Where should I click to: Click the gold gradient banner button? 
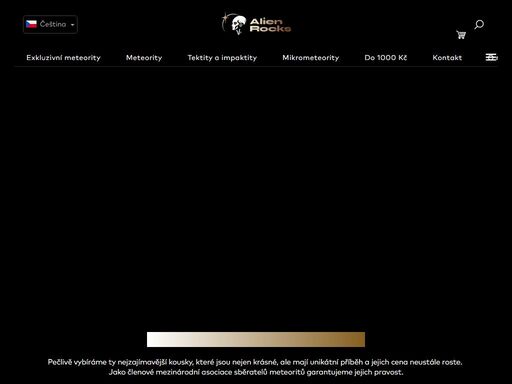coord(256,339)
